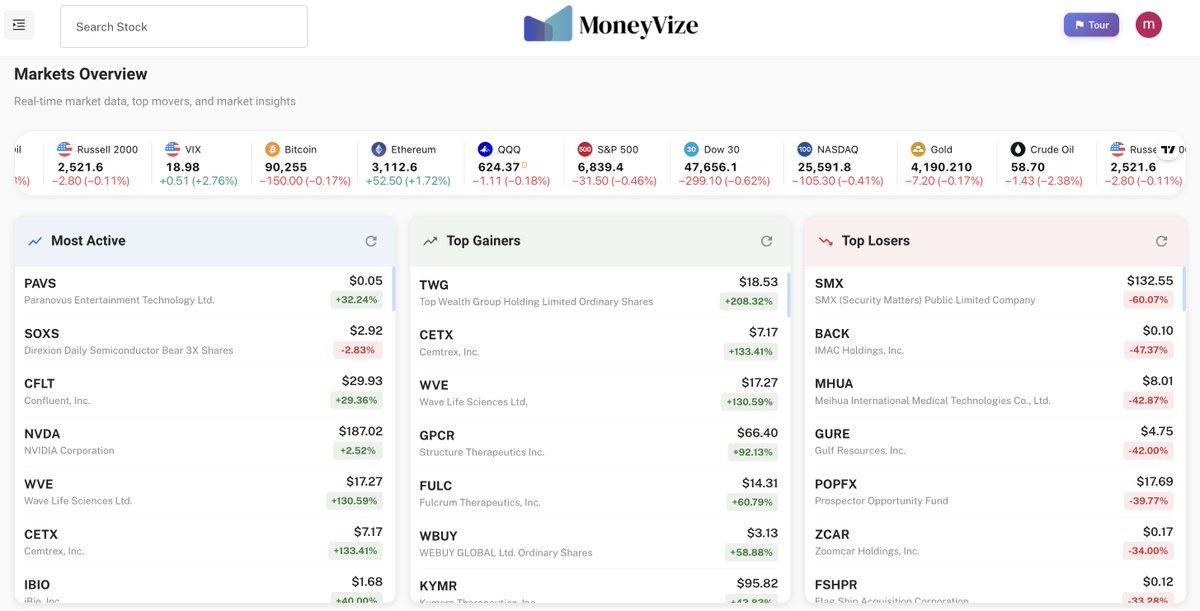Click the -2.83% badge for SOXS

click(358, 350)
